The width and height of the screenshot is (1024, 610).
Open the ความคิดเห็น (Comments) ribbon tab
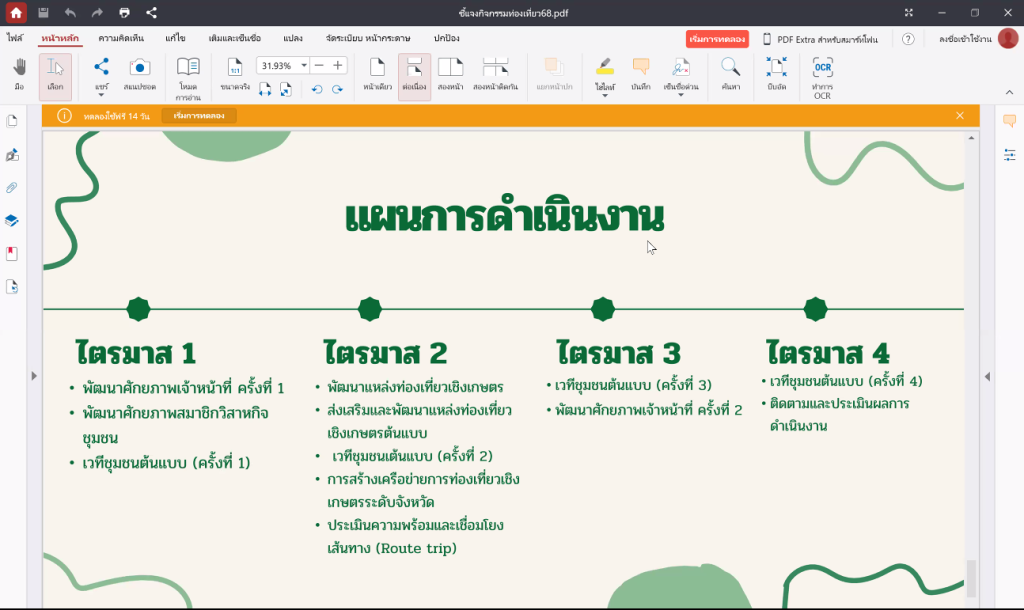[121, 38]
